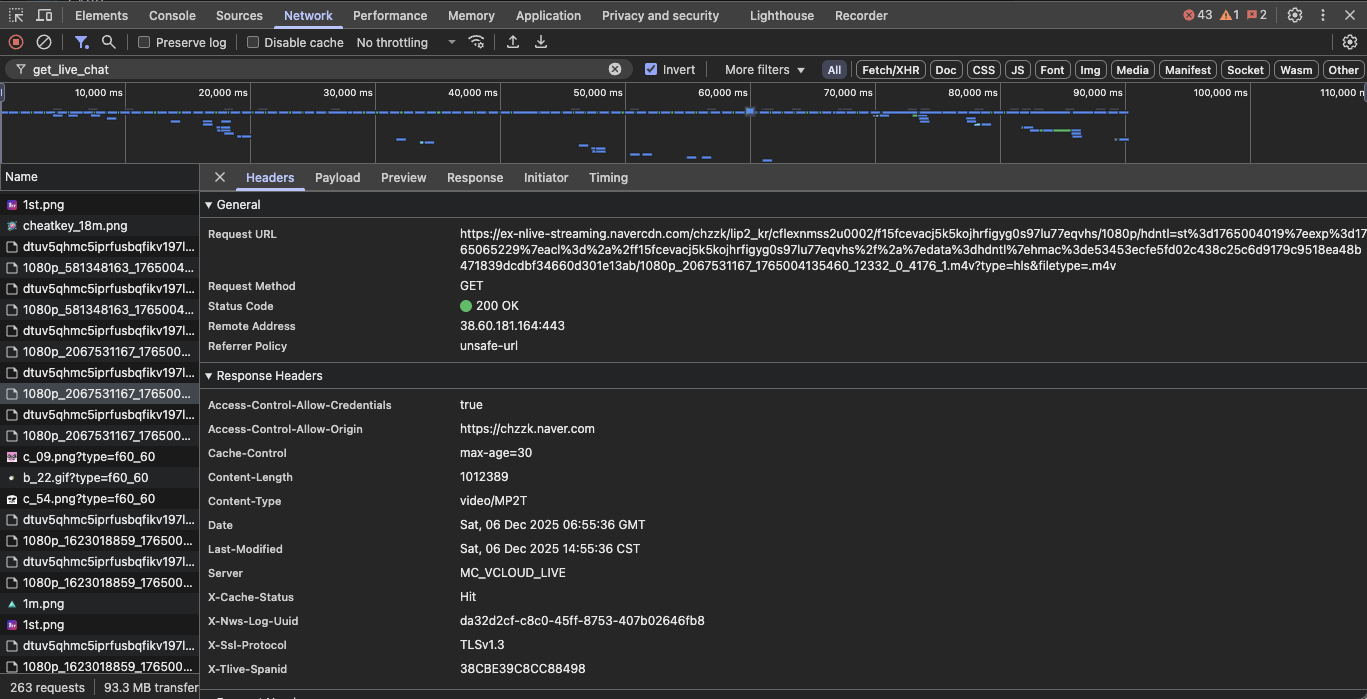Open the Timing tab
Image resolution: width=1367 pixels, height=699 pixels.
[x=608, y=177]
